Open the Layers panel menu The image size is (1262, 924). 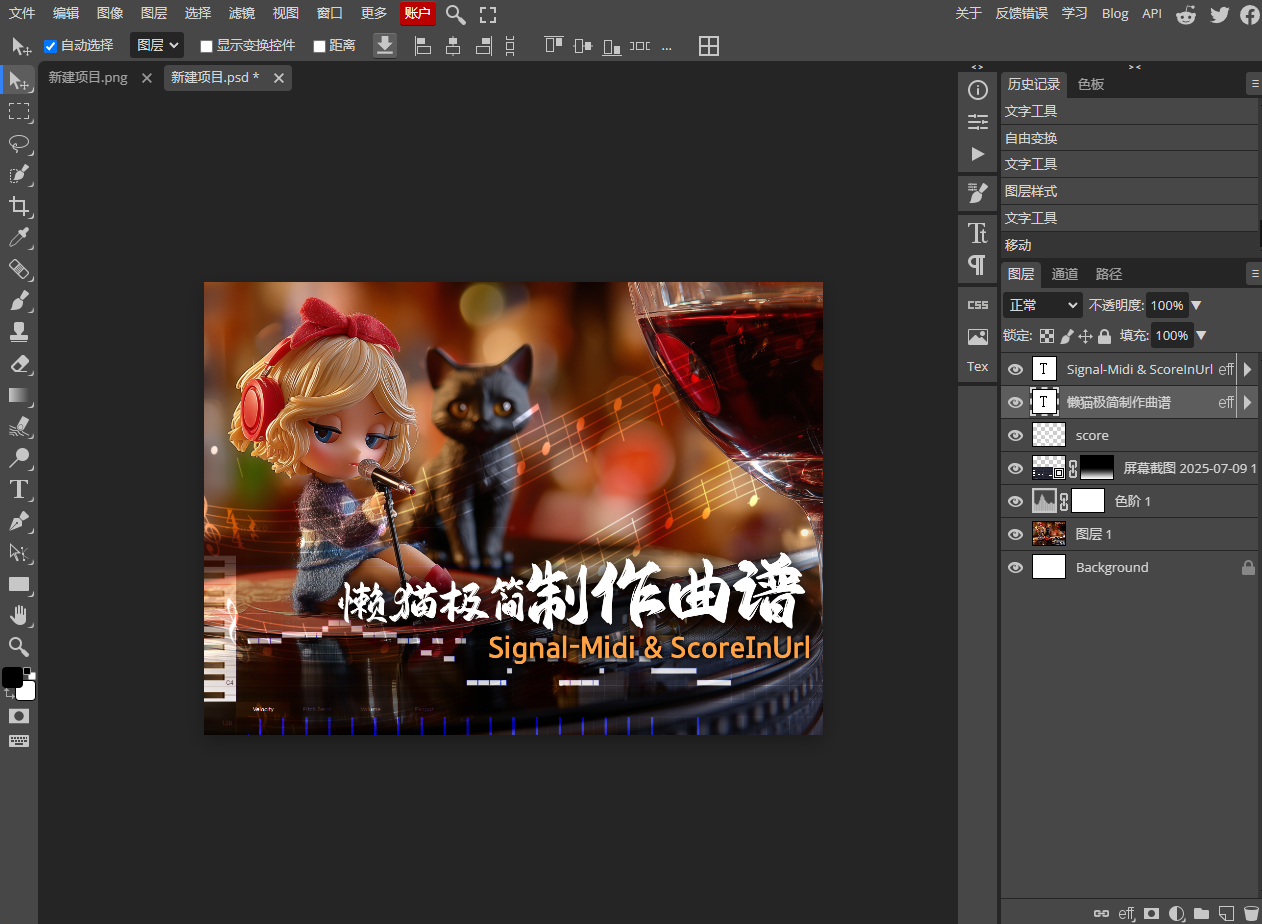(1254, 273)
